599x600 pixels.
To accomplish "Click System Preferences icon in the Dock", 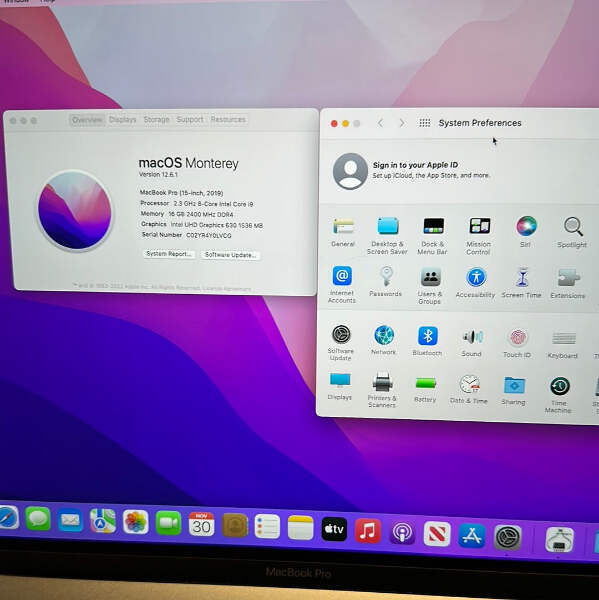I will [x=508, y=538].
